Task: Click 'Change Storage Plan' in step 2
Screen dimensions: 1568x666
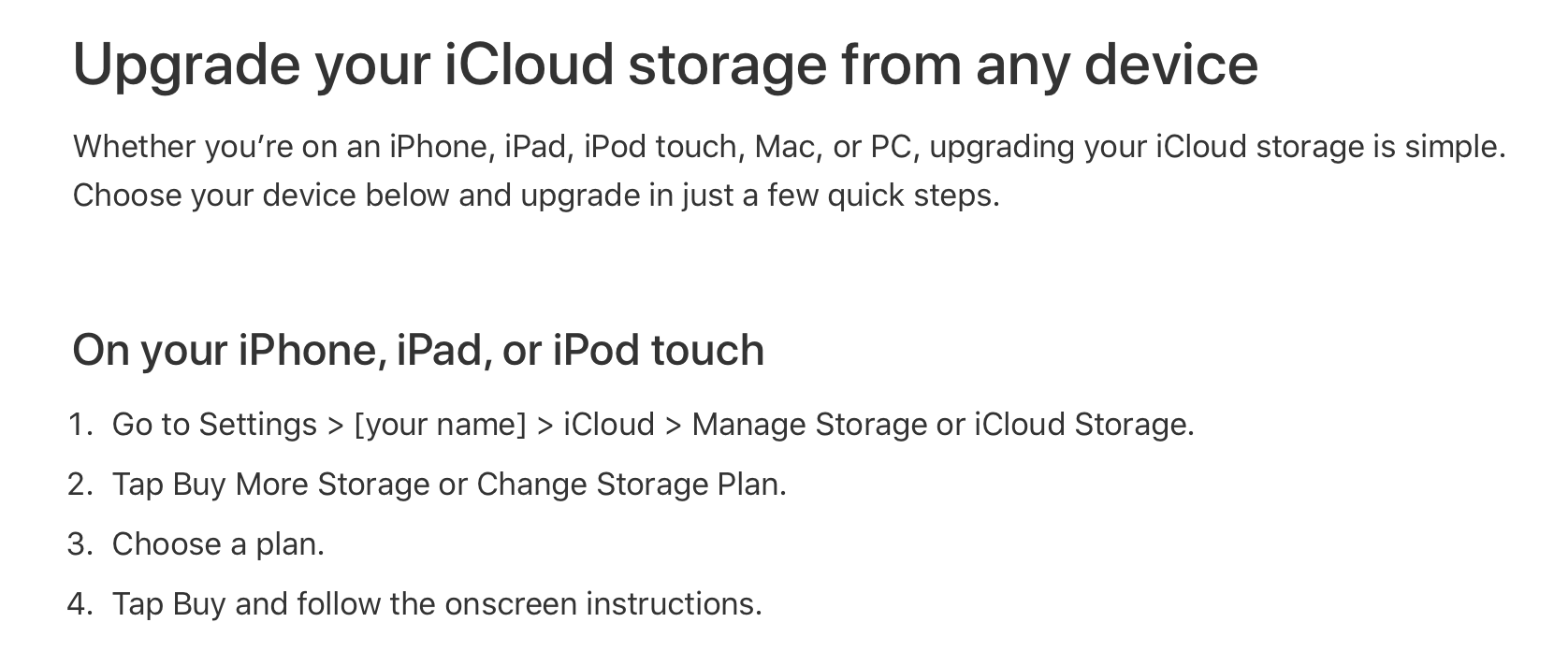Action: point(630,485)
